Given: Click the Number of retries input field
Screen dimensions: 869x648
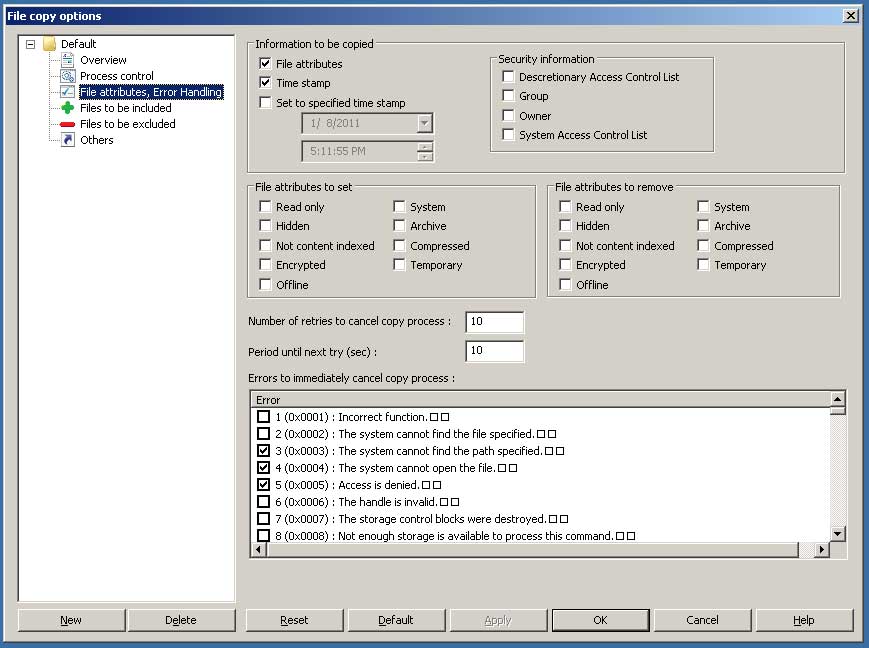Looking at the screenshot, I should (x=494, y=322).
